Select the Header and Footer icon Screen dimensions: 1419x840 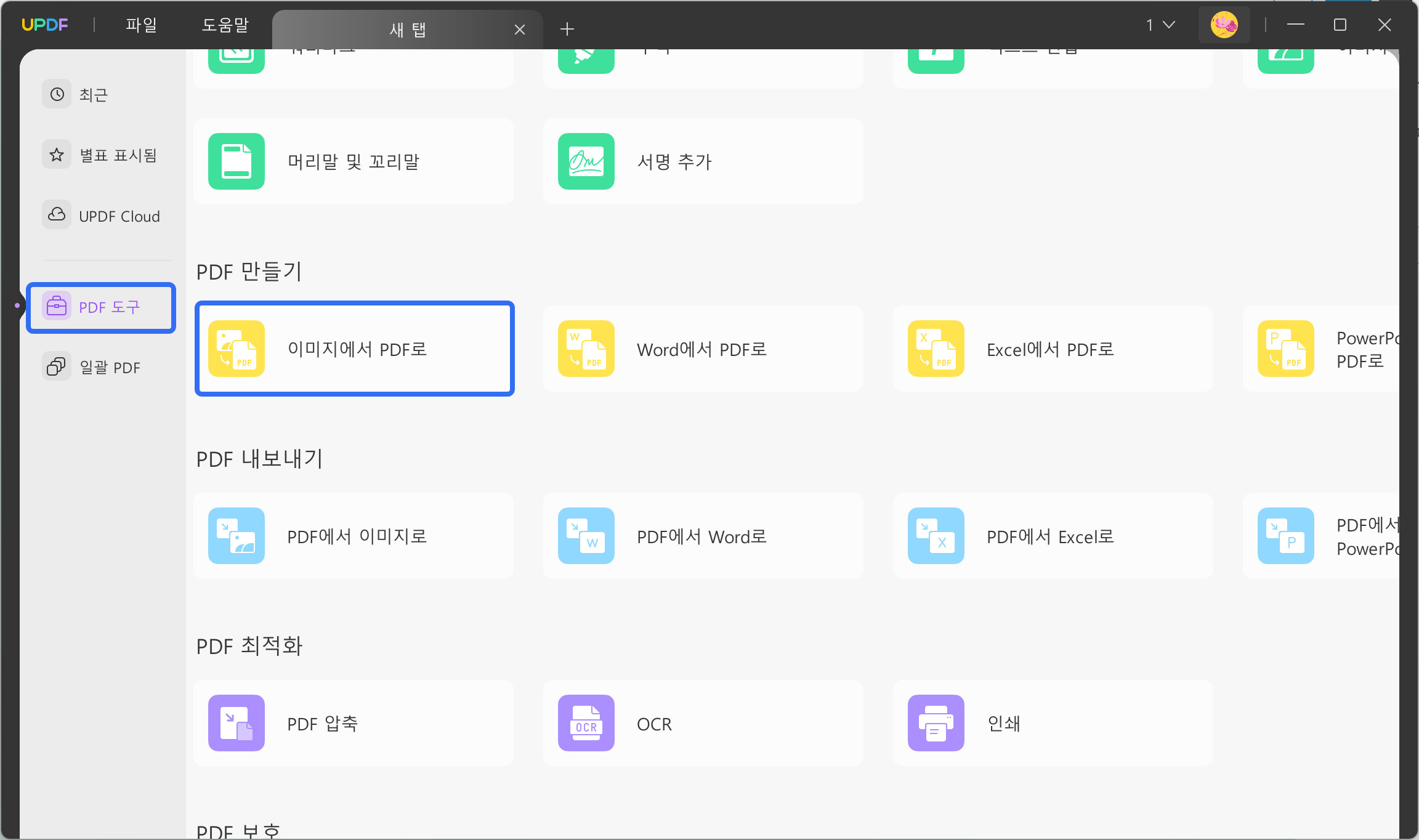[236, 161]
